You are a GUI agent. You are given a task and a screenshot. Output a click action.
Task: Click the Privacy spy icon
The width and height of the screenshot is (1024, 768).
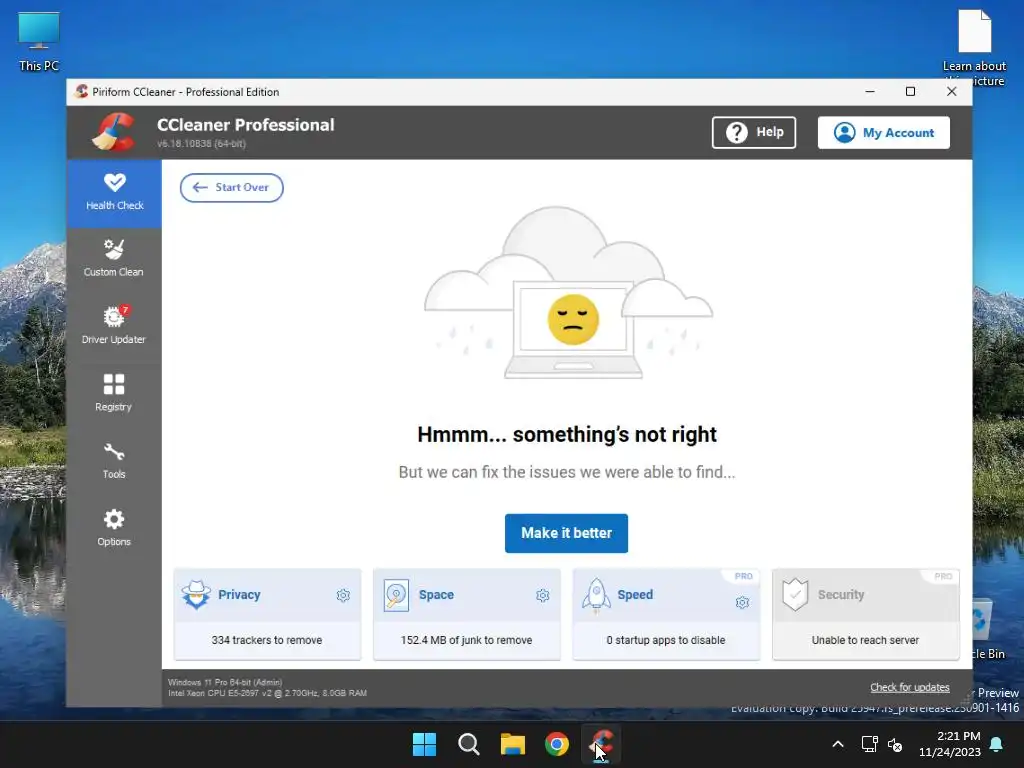click(196, 594)
